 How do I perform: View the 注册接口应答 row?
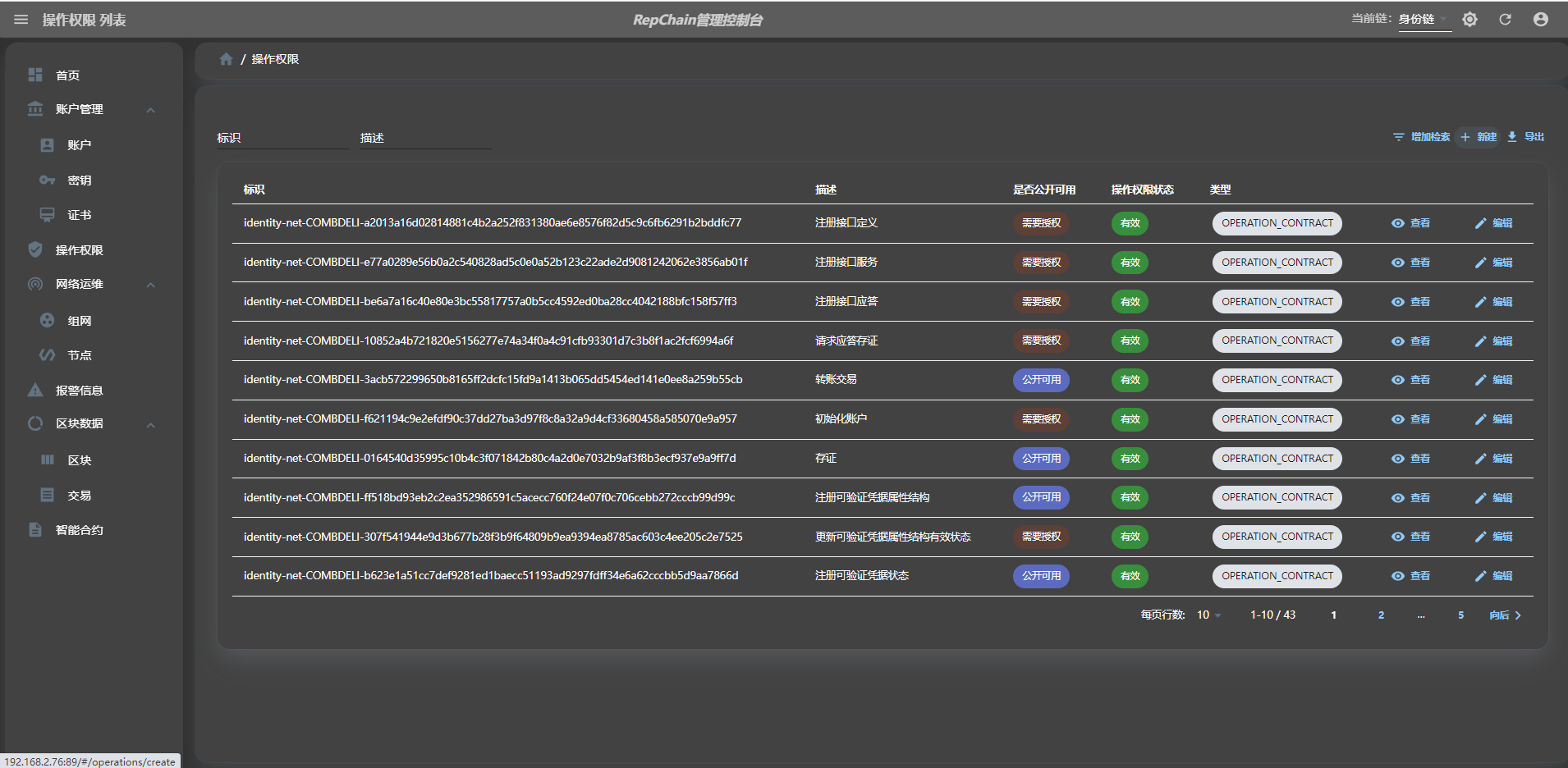tap(1411, 302)
